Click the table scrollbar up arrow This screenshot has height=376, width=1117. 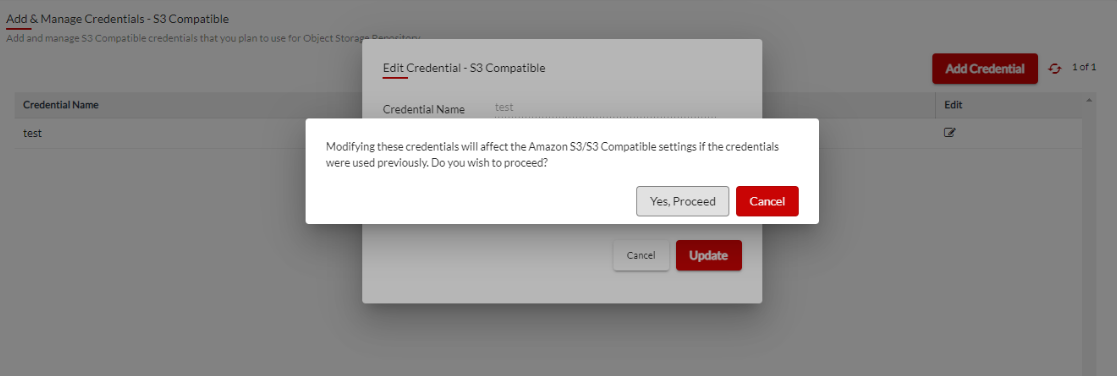(1089, 100)
